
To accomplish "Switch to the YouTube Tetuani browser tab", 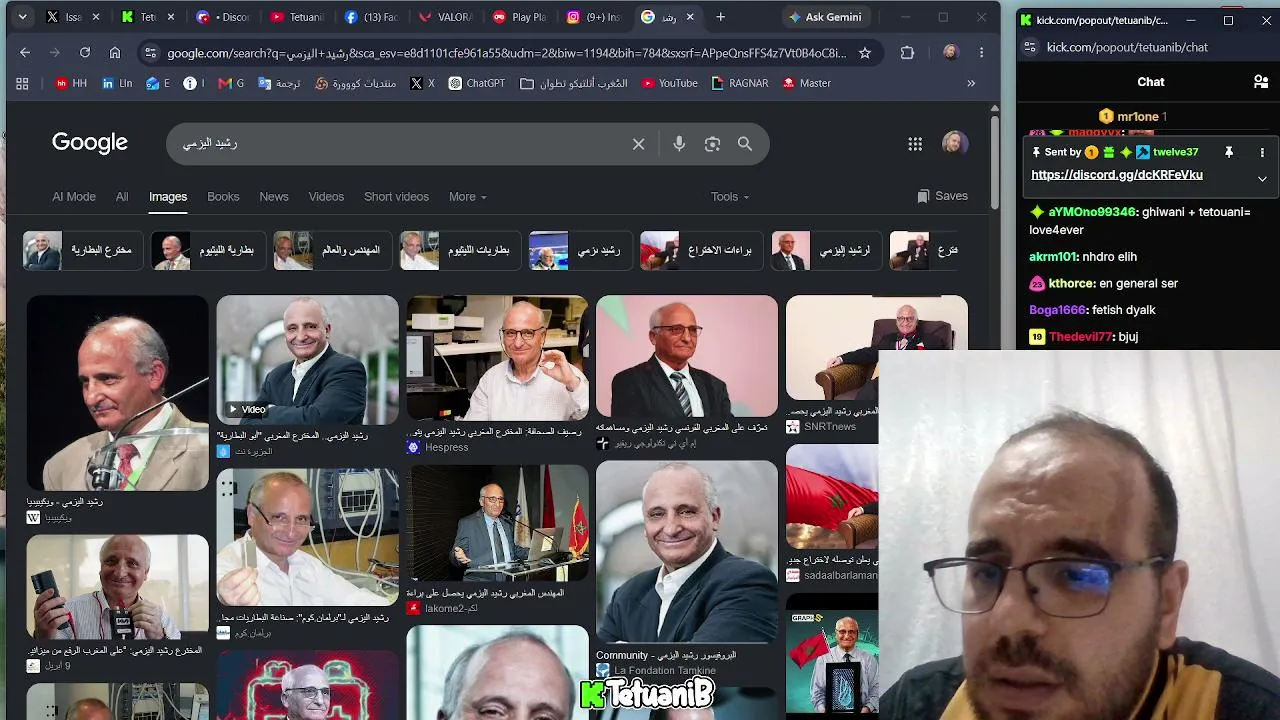I will [297, 17].
